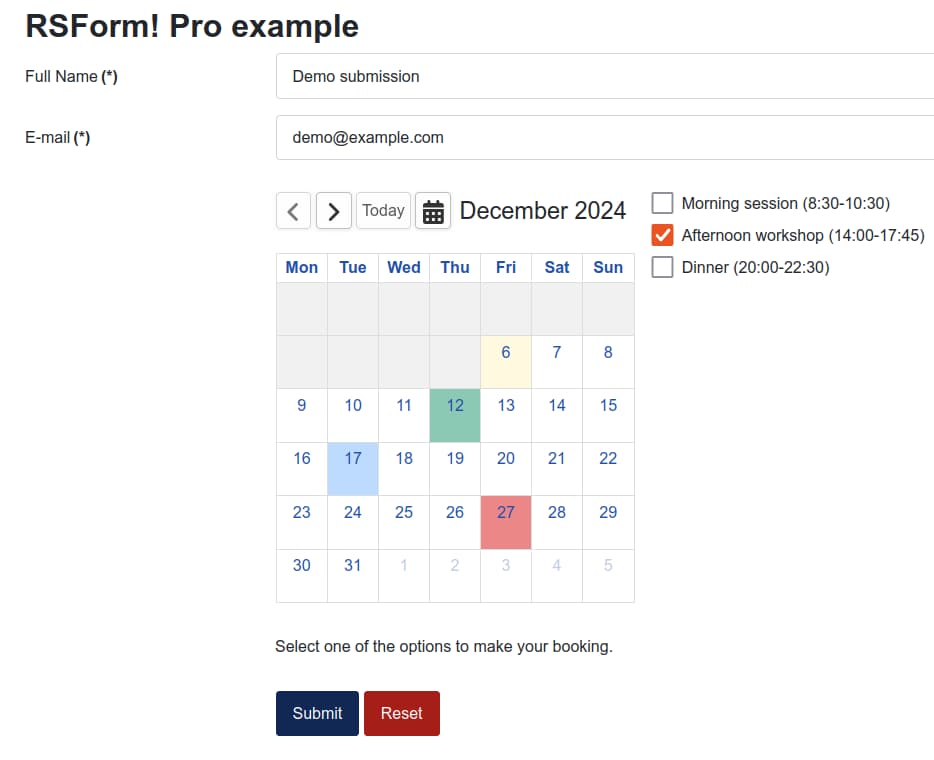Screen dimensions: 934x760
Task: Choose December 20 on the calendar
Action: pyautogui.click(x=506, y=468)
